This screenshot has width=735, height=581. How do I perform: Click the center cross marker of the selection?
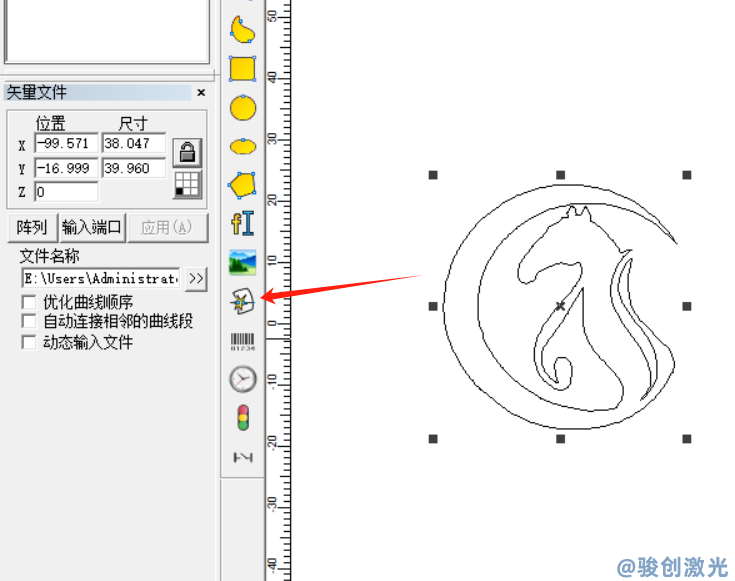pos(560,306)
